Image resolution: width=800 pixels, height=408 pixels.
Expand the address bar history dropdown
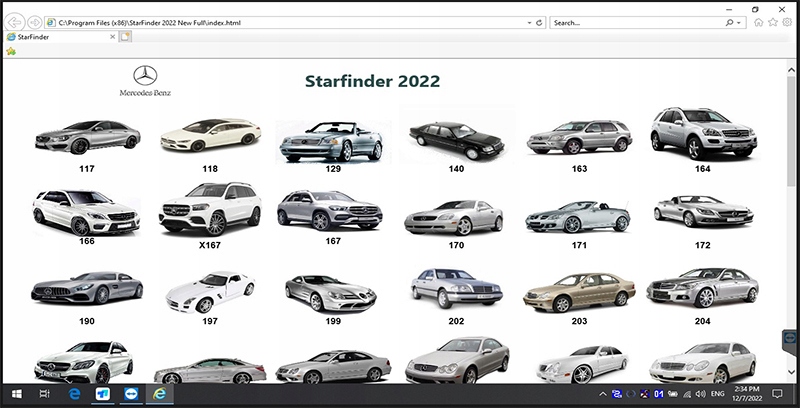click(x=529, y=23)
